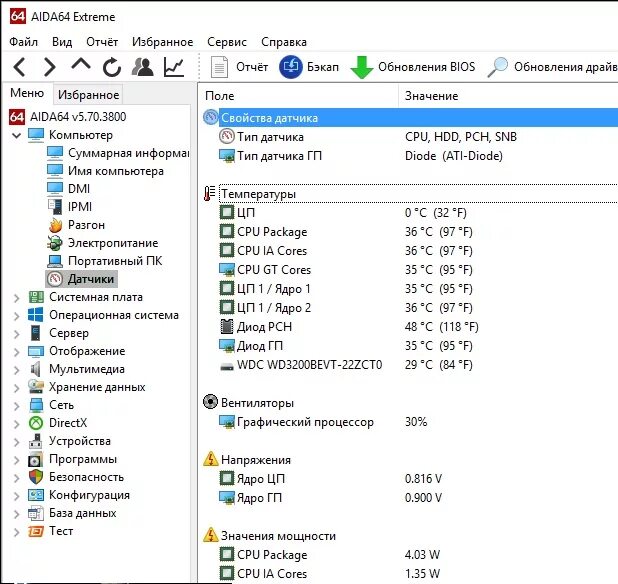Select the Портативный ПК laptop icon
The image size is (618, 584).
tap(55, 261)
